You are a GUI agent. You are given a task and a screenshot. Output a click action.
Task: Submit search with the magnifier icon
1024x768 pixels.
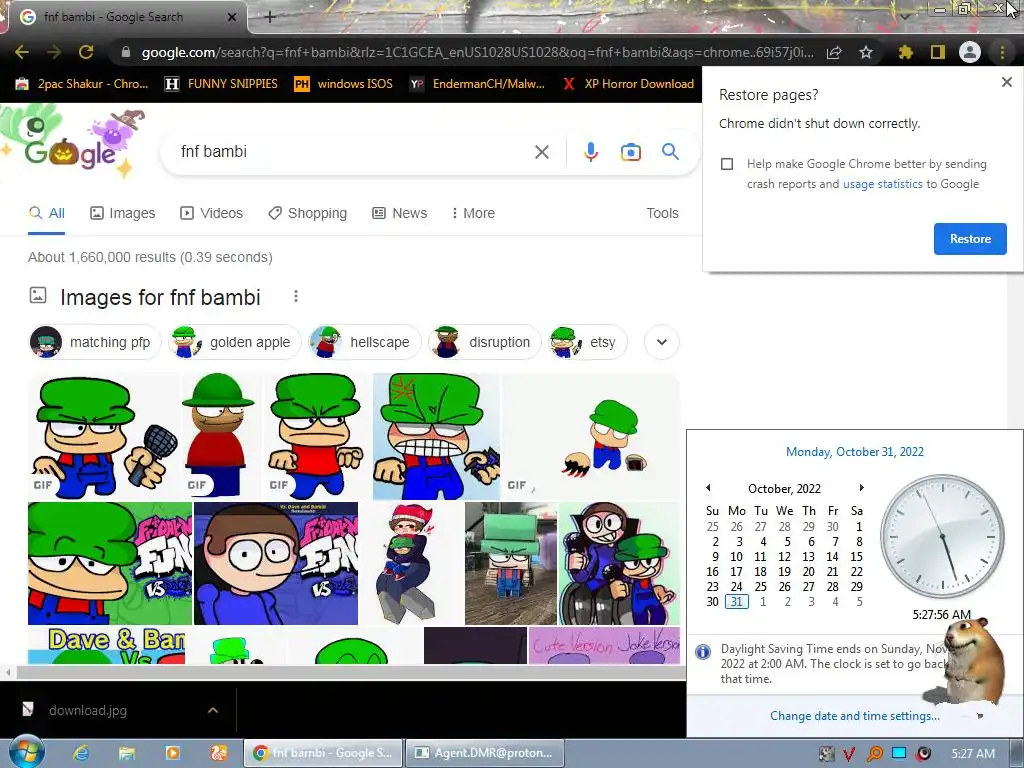(x=670, y=152)
